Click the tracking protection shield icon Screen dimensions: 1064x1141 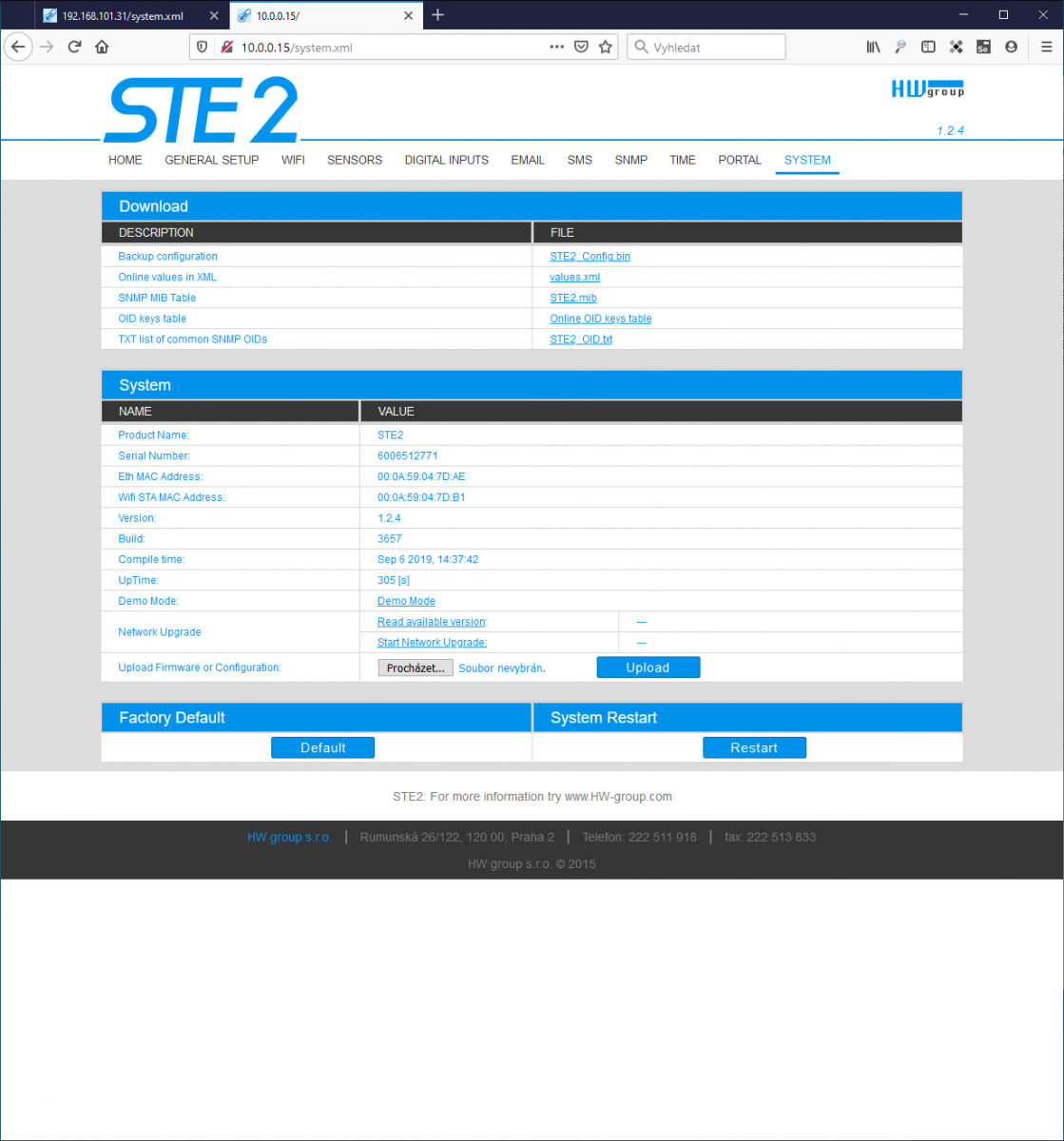(x=202, y=47)
